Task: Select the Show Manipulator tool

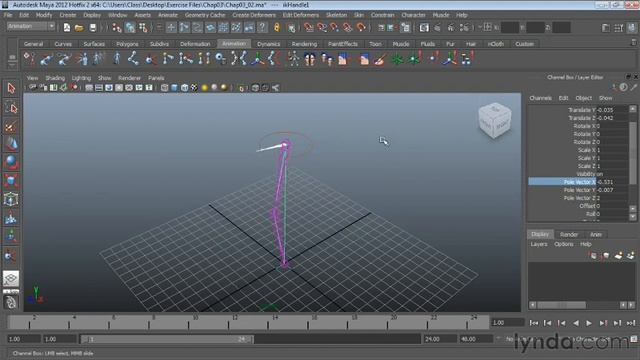Action: [11, 237]
